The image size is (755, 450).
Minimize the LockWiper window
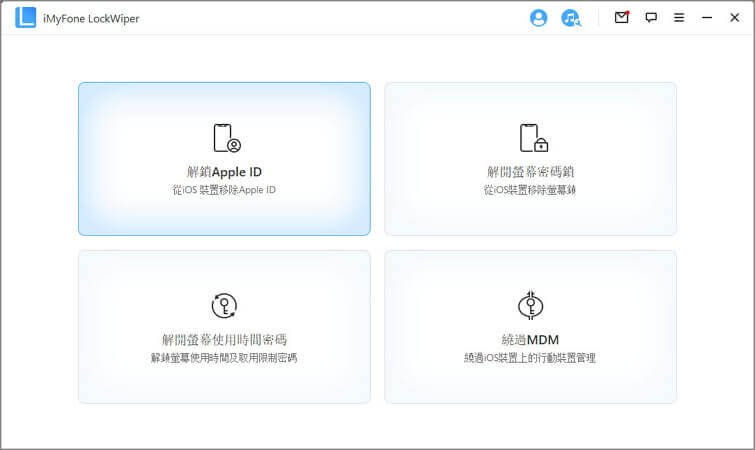707,18
